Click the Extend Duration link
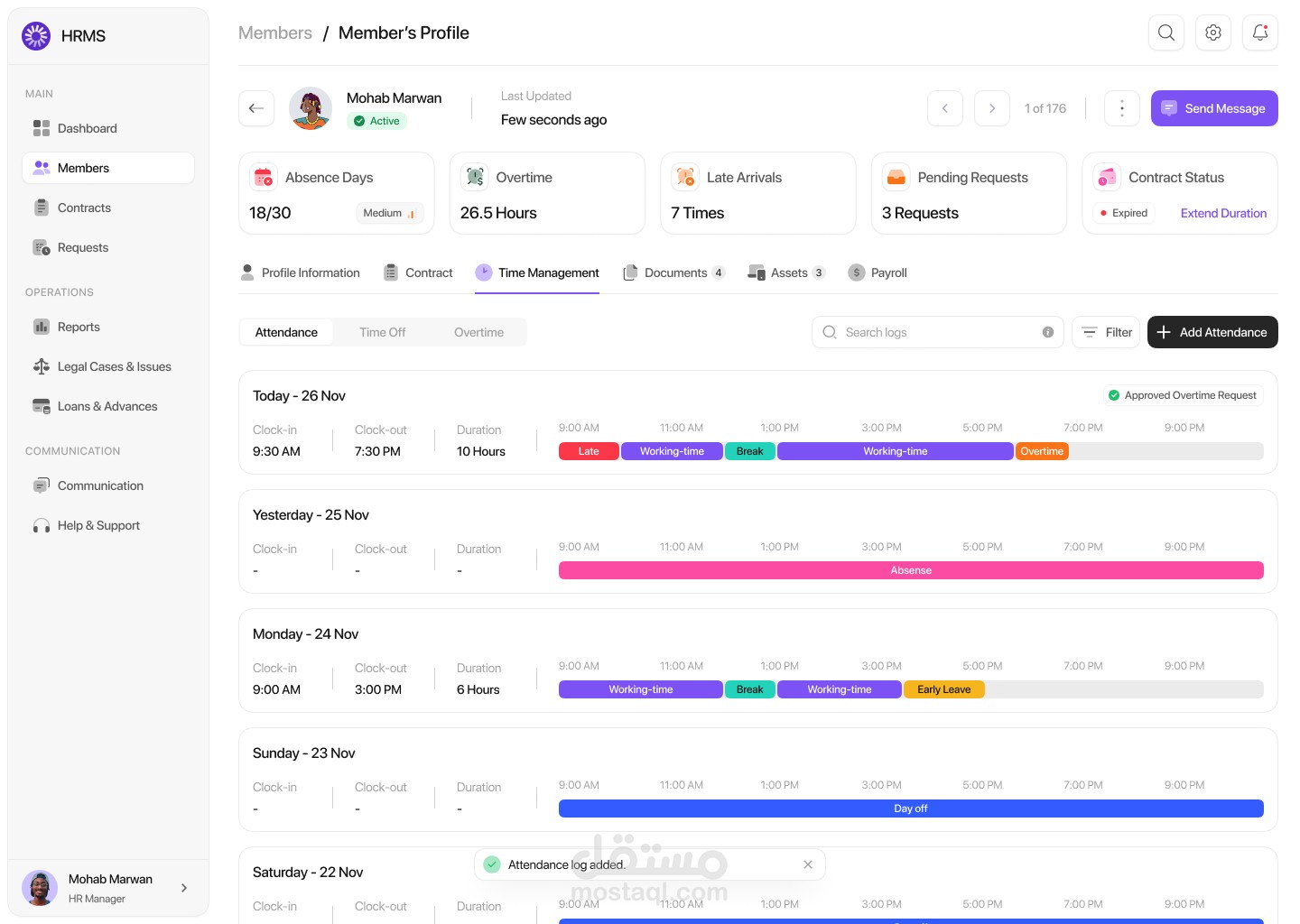1300x924 pixels. pos(1223,213)
